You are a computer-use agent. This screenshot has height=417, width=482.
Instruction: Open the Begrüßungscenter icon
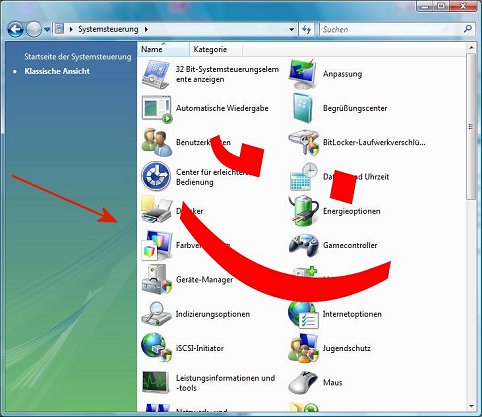303,108
